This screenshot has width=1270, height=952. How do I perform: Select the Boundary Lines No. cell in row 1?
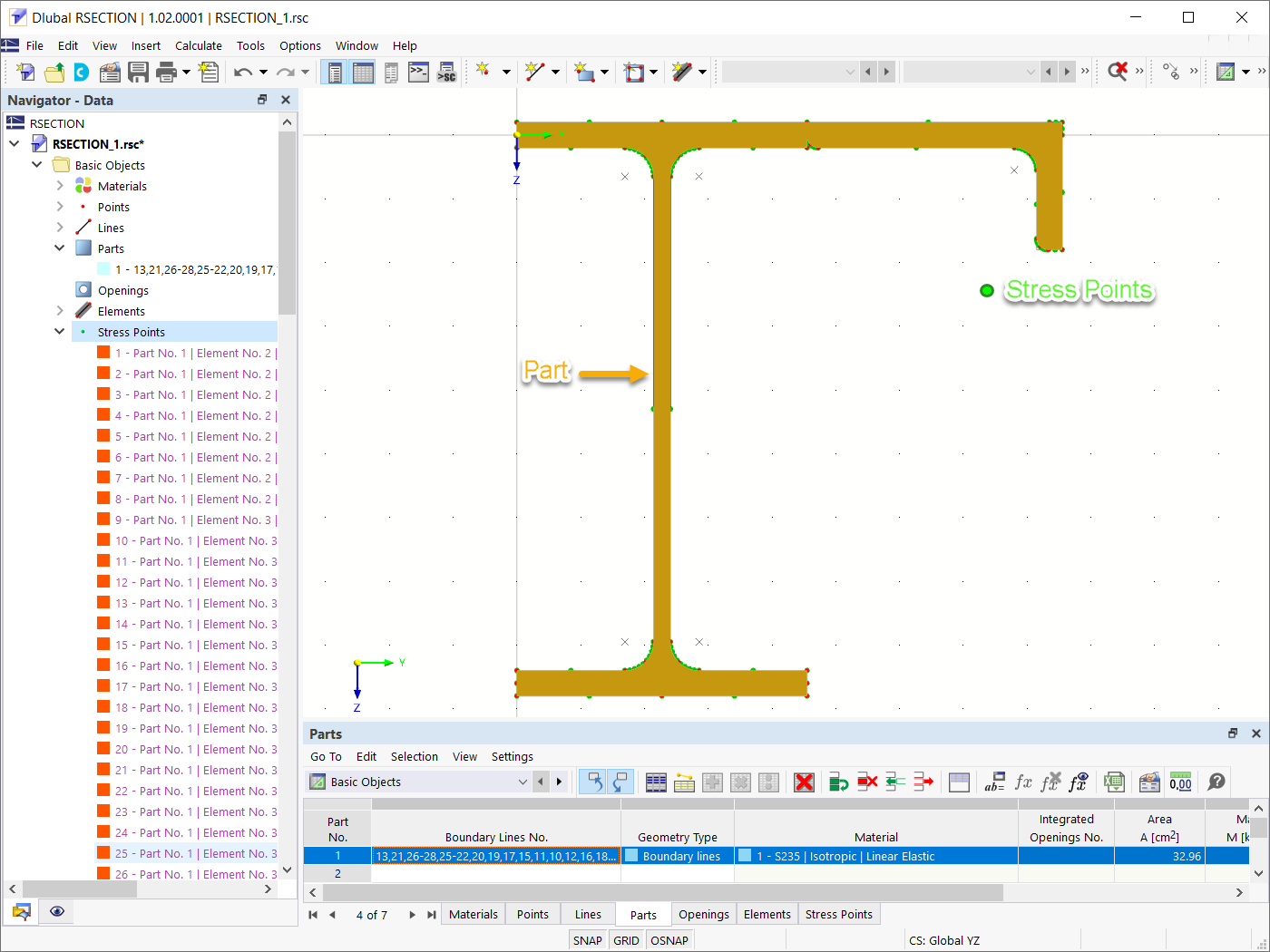pyautogui.click(x=496, y=856)
